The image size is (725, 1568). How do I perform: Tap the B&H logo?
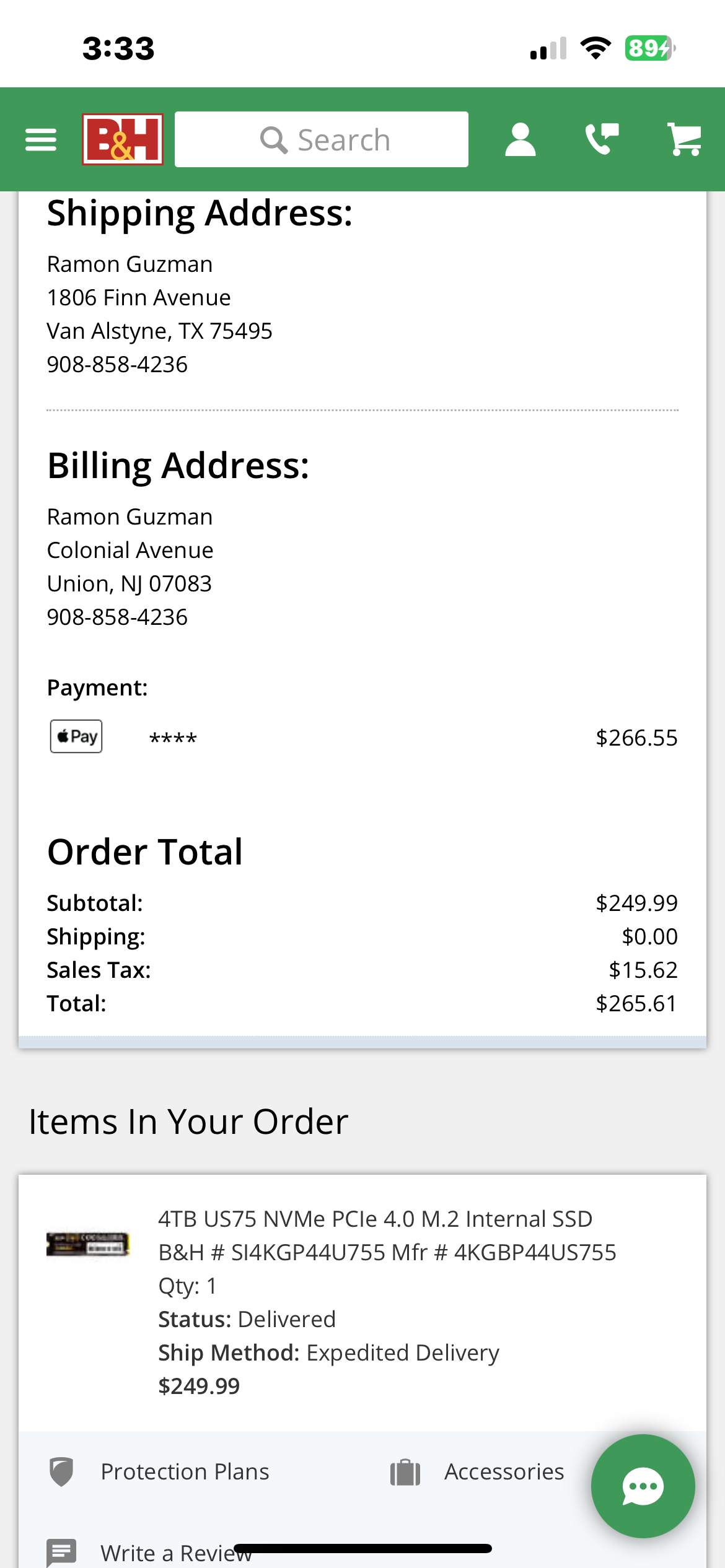pos(123,139)
